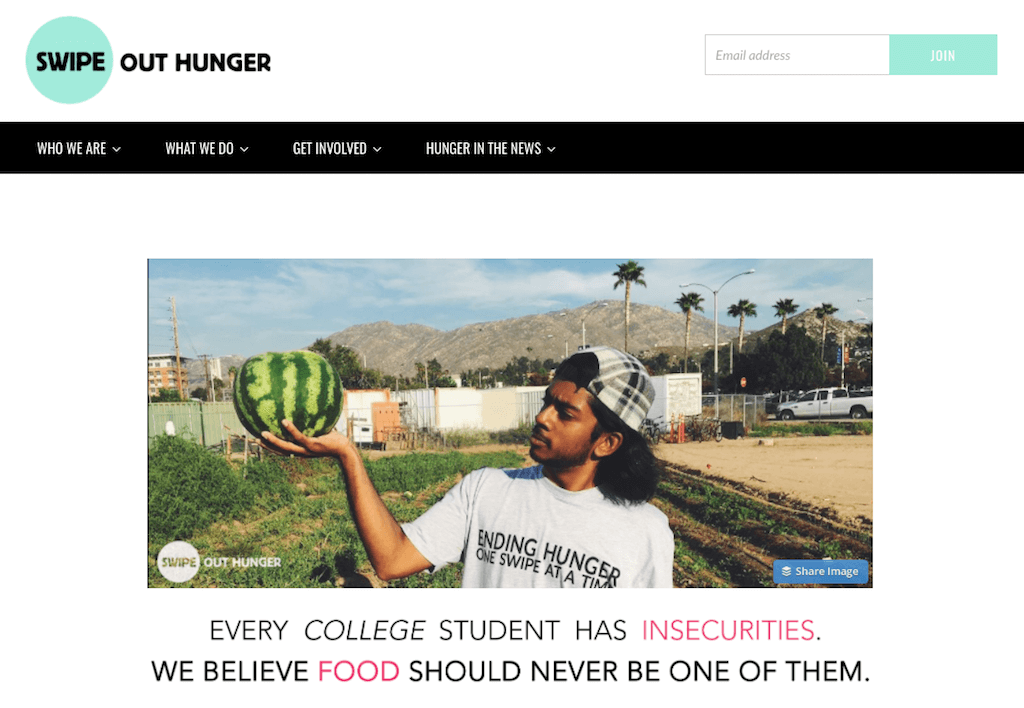This screenshot has height=708, width=1024.
Task: Click the pink FOOD word in tagline
Action: click(359, 671)
